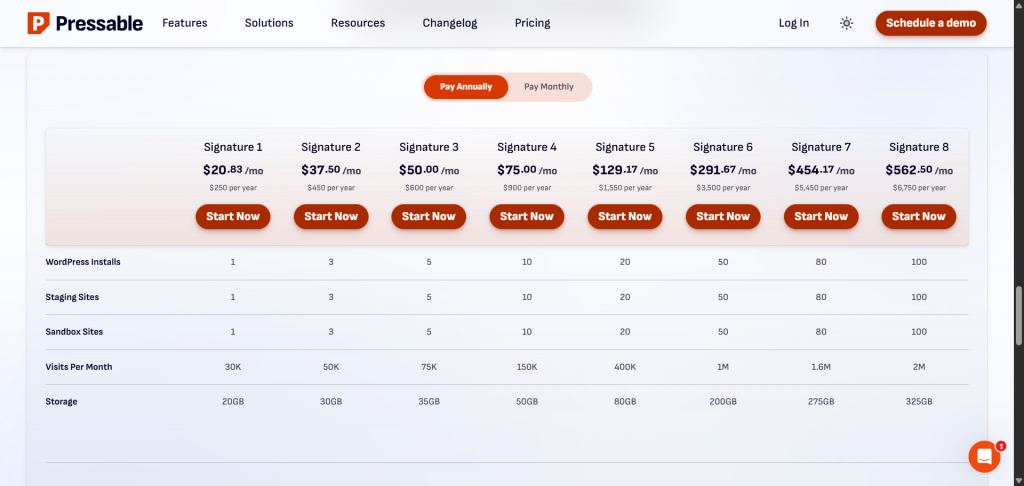Click the page vertical scrollbar thumb
The image size is (1024, 486).
coord(1019,316)
